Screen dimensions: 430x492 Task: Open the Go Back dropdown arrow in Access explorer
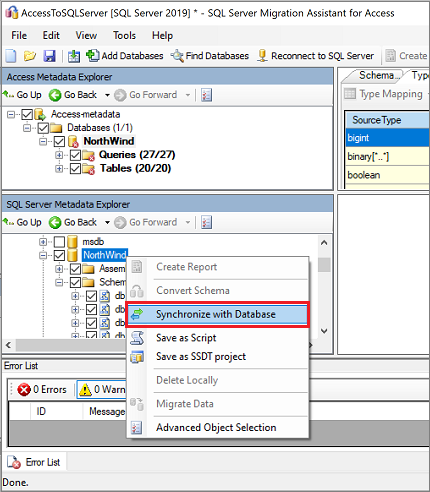[107, 95]
